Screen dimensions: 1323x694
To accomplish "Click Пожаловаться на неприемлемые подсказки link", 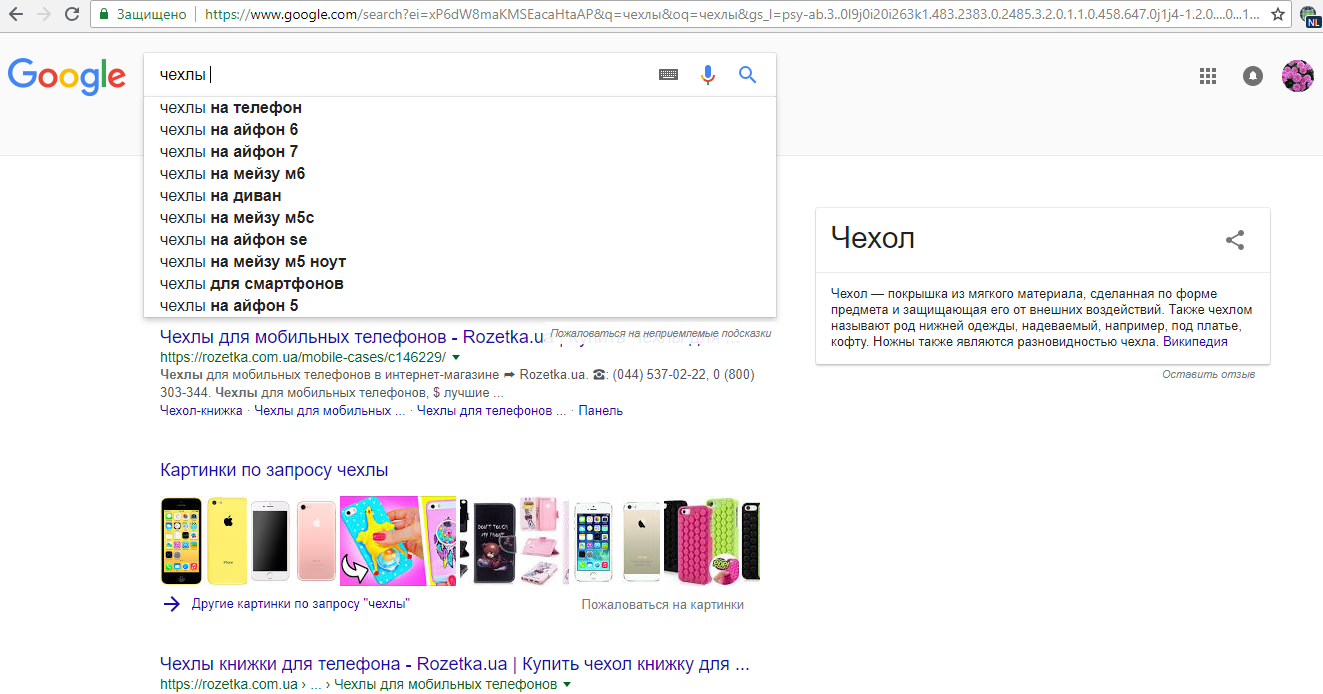I will coord(661,333).
